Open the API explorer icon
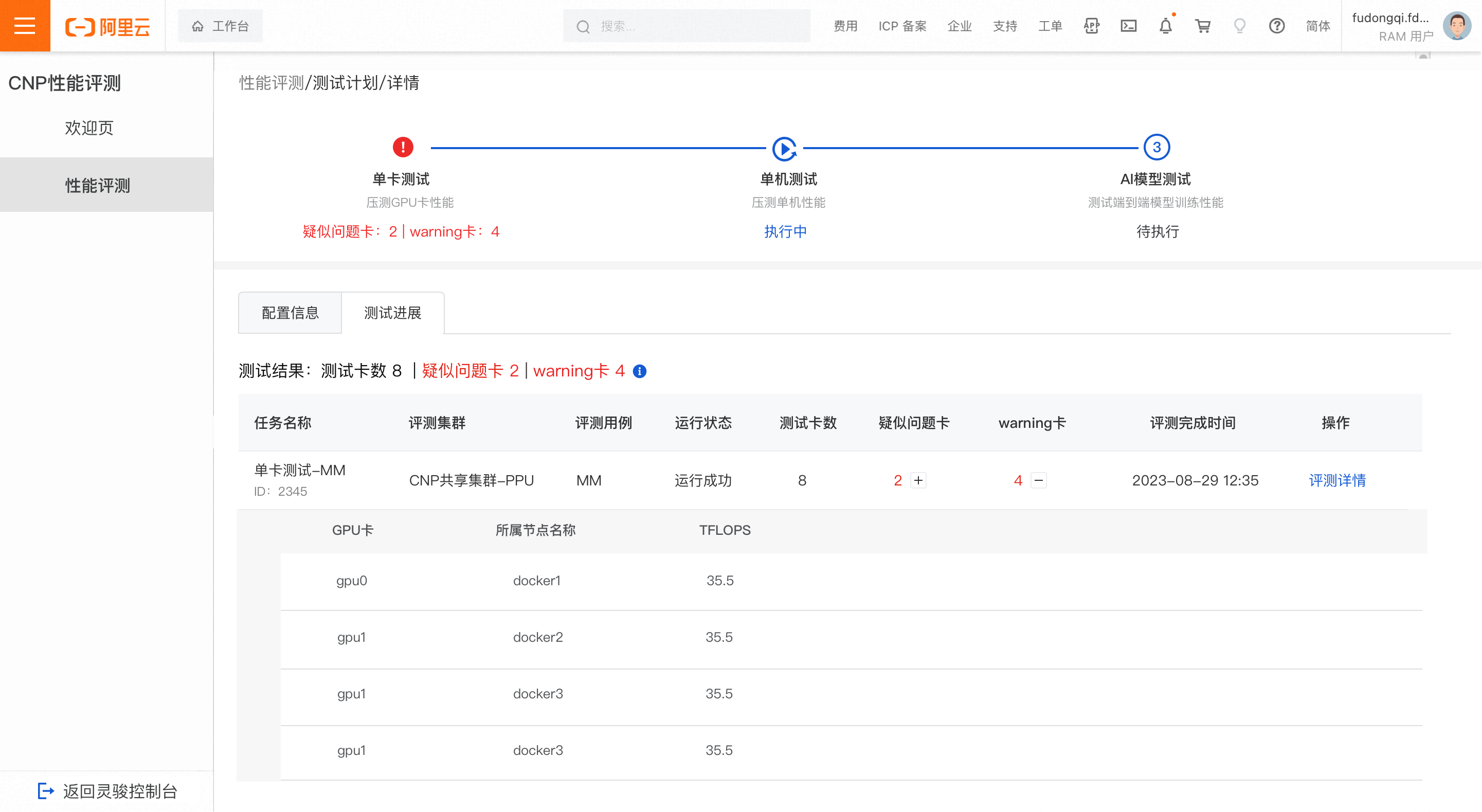1482x812 pixels. tap(1091, 26)
